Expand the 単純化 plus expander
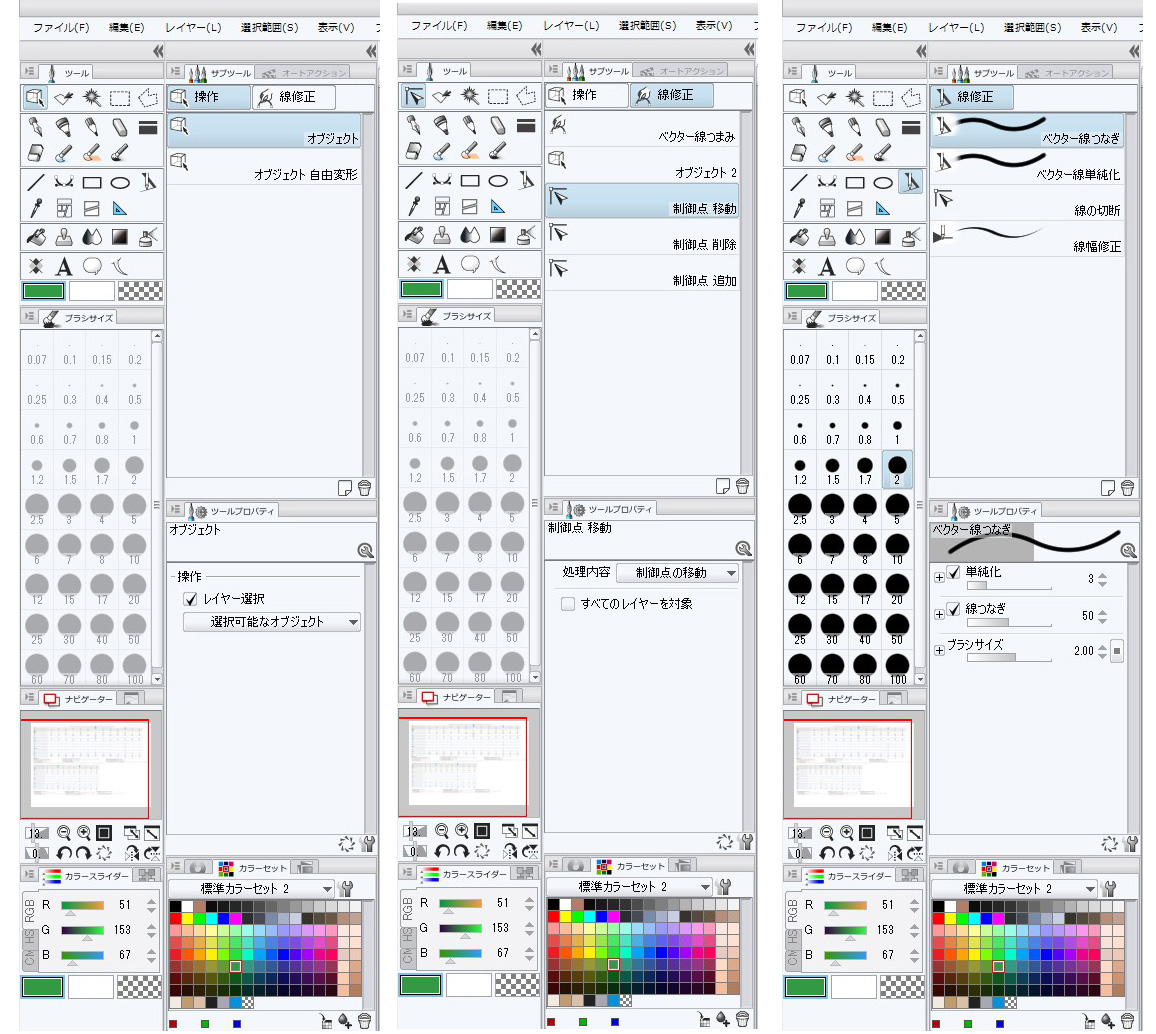Image resolution: width=1156 pixels, height=1034 pixels. 939,578
